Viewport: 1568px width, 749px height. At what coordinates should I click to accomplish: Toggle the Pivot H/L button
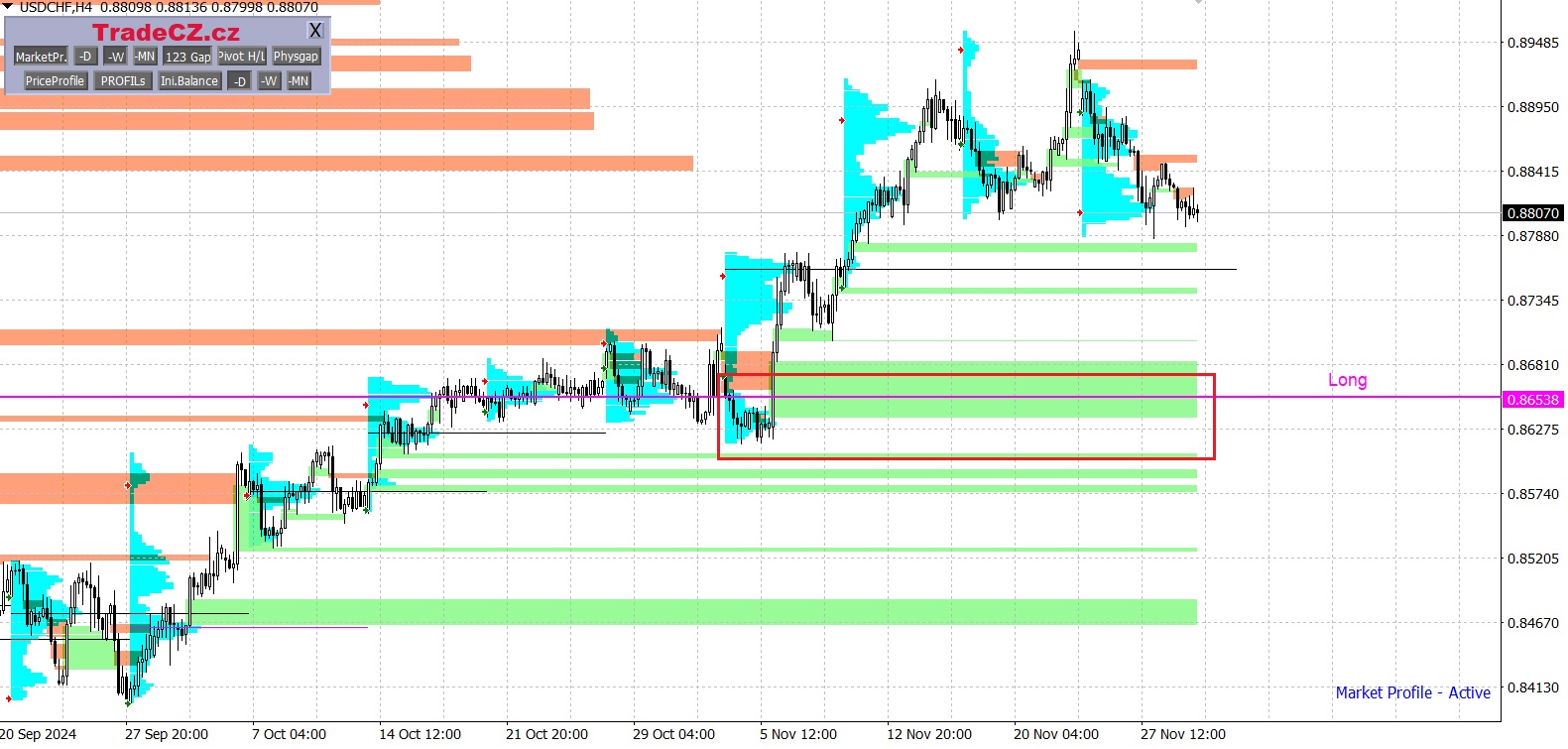point(242,57)
